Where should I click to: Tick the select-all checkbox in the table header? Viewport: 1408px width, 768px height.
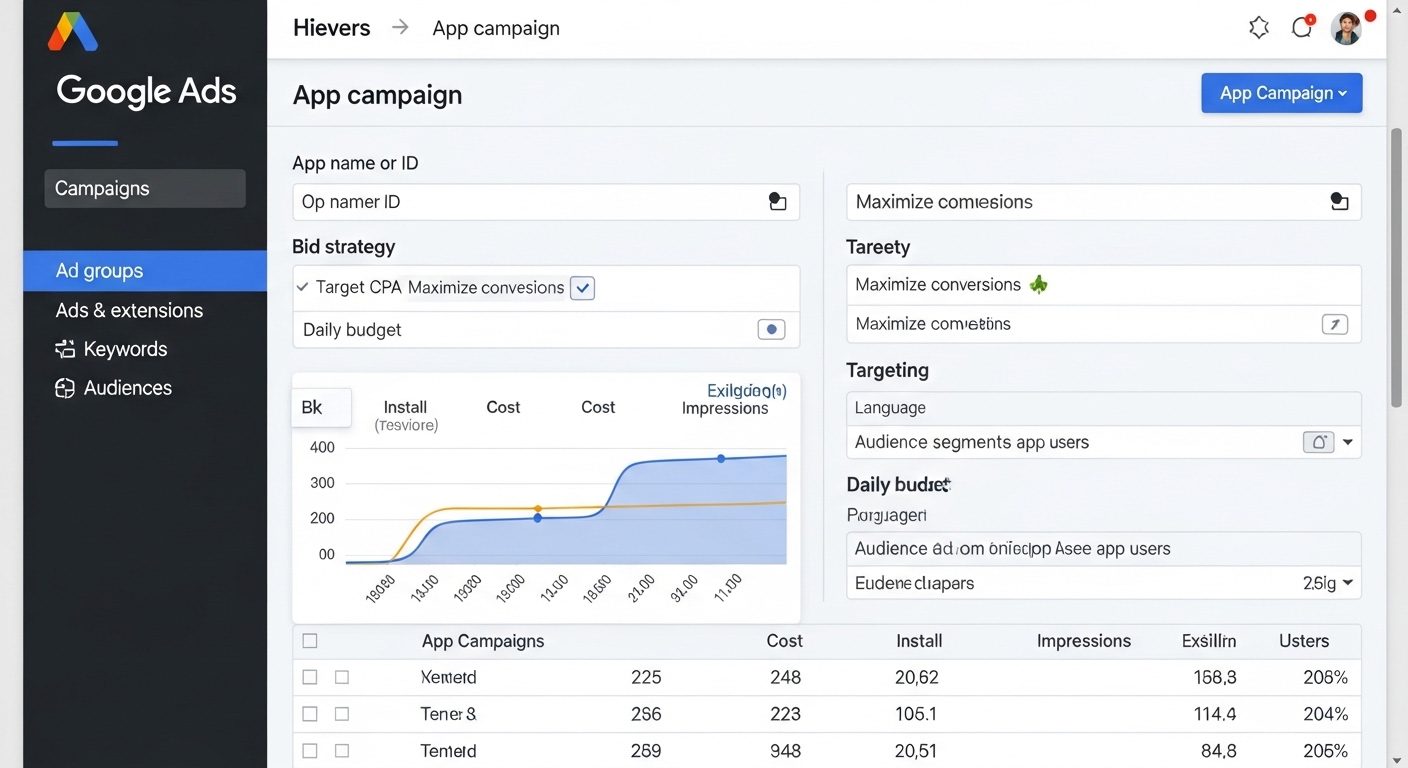tap(310, 641)
